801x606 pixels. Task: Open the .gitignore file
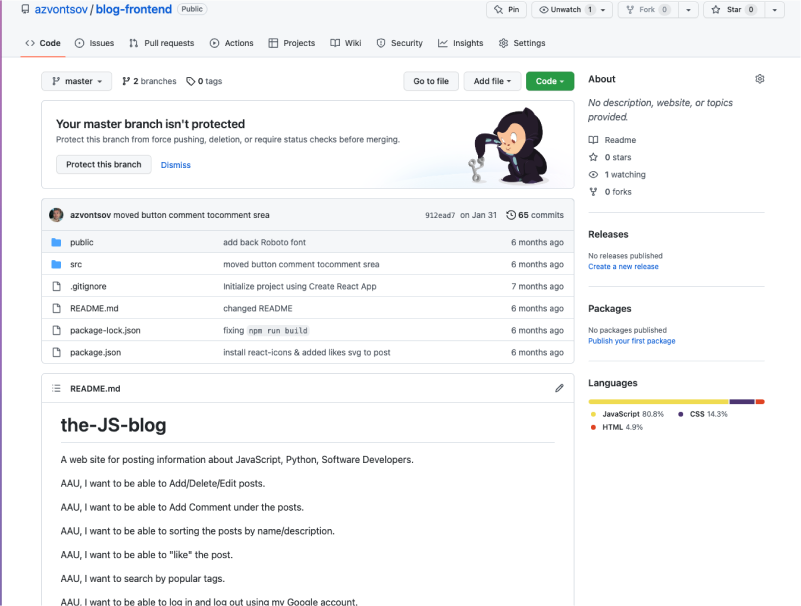coord(88,286)
